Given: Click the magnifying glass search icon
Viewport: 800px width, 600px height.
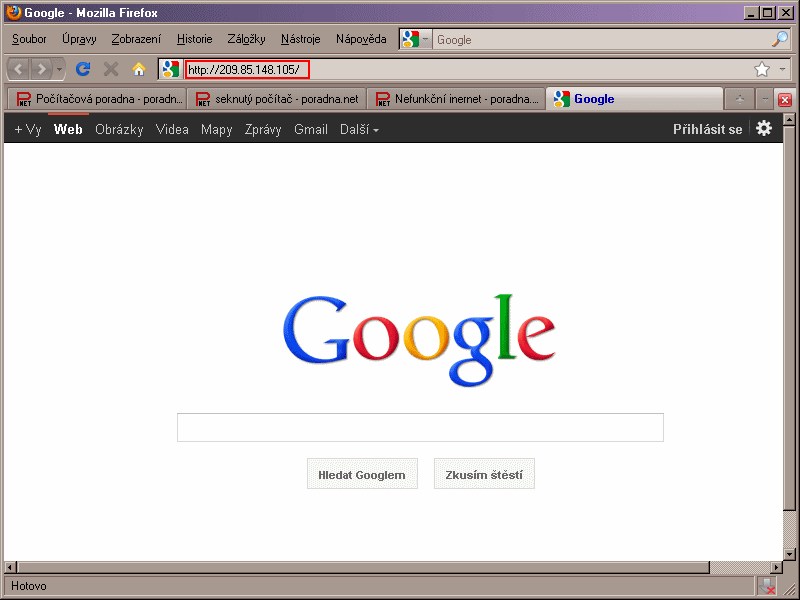Looking at the screenshot, I should [780, 39].
